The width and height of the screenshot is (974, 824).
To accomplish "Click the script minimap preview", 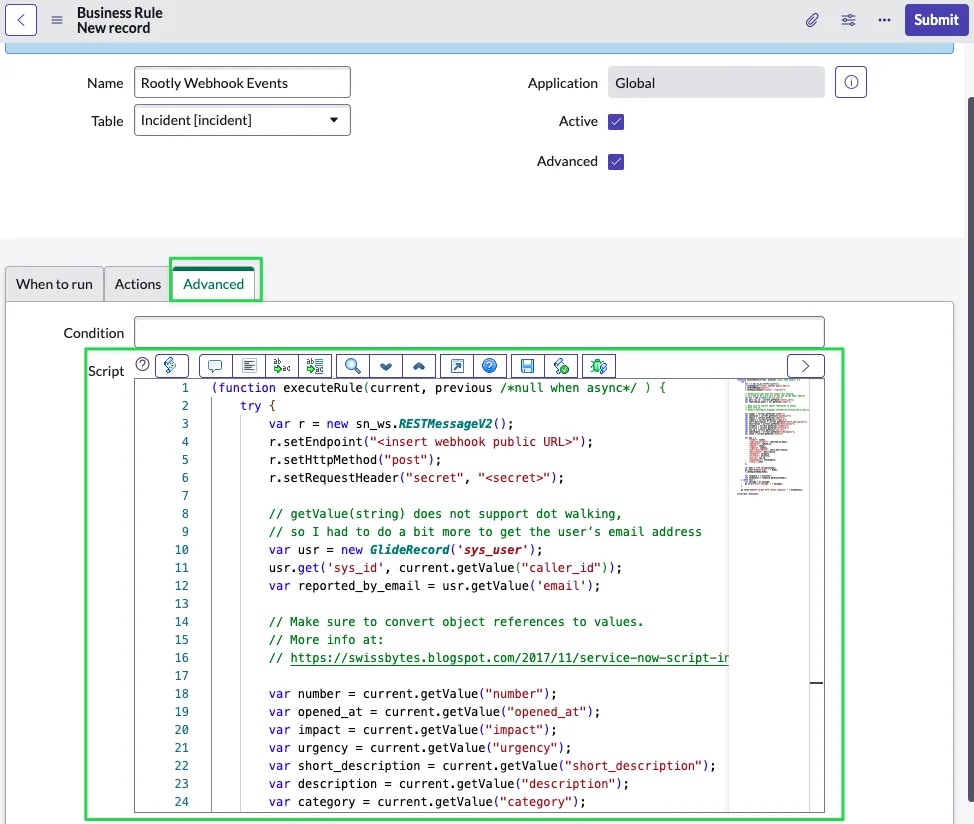I will [x=772, y=437].
